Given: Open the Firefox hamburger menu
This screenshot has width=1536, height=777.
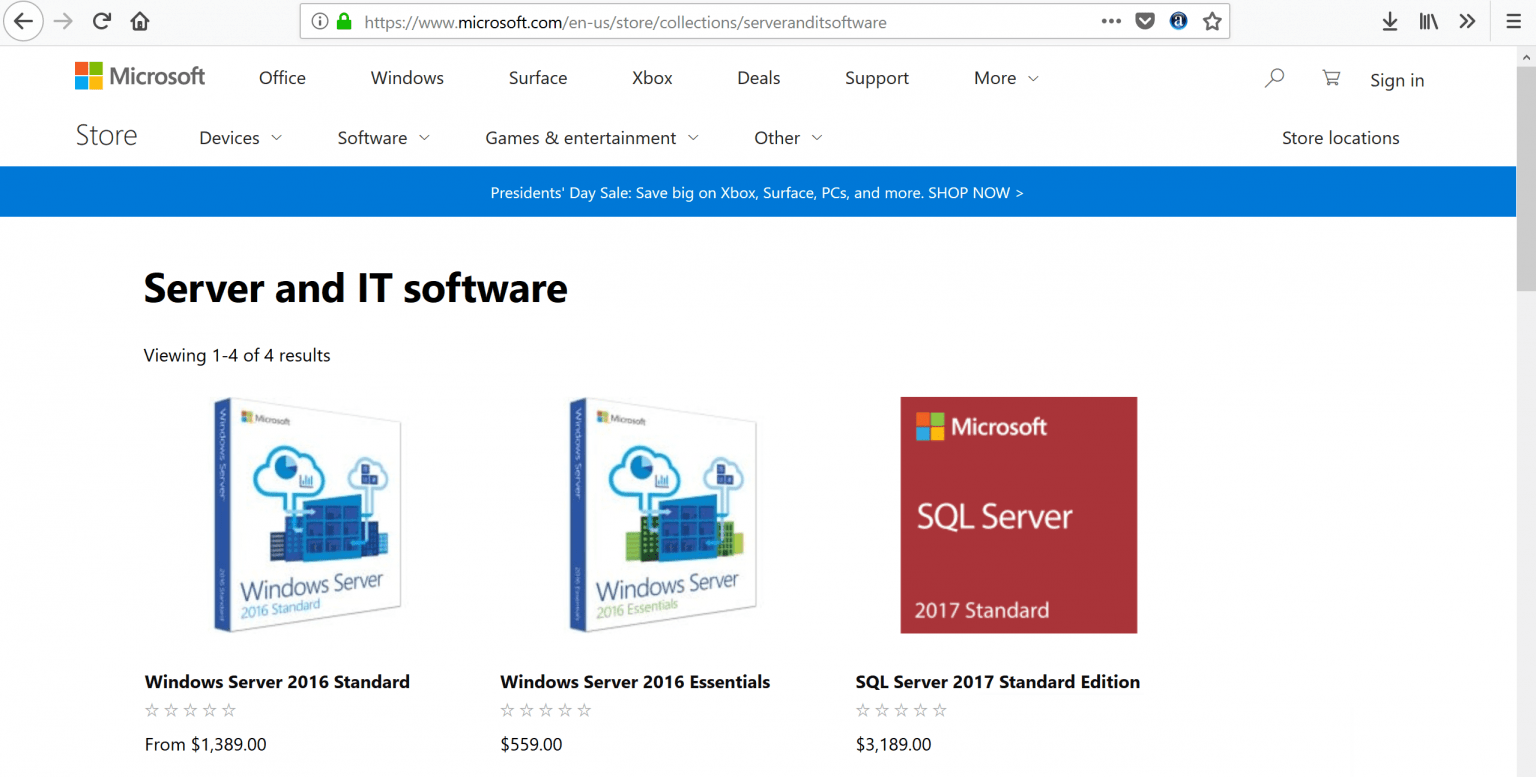Looking at the screenshot, I should click(x=1513, y=21).
